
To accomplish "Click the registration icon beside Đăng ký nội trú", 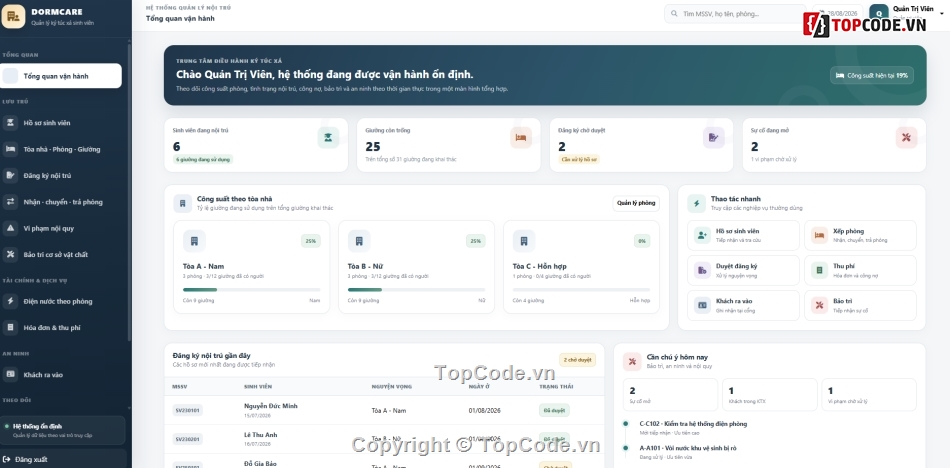I will pyautogui.click(x=10, y=175).
